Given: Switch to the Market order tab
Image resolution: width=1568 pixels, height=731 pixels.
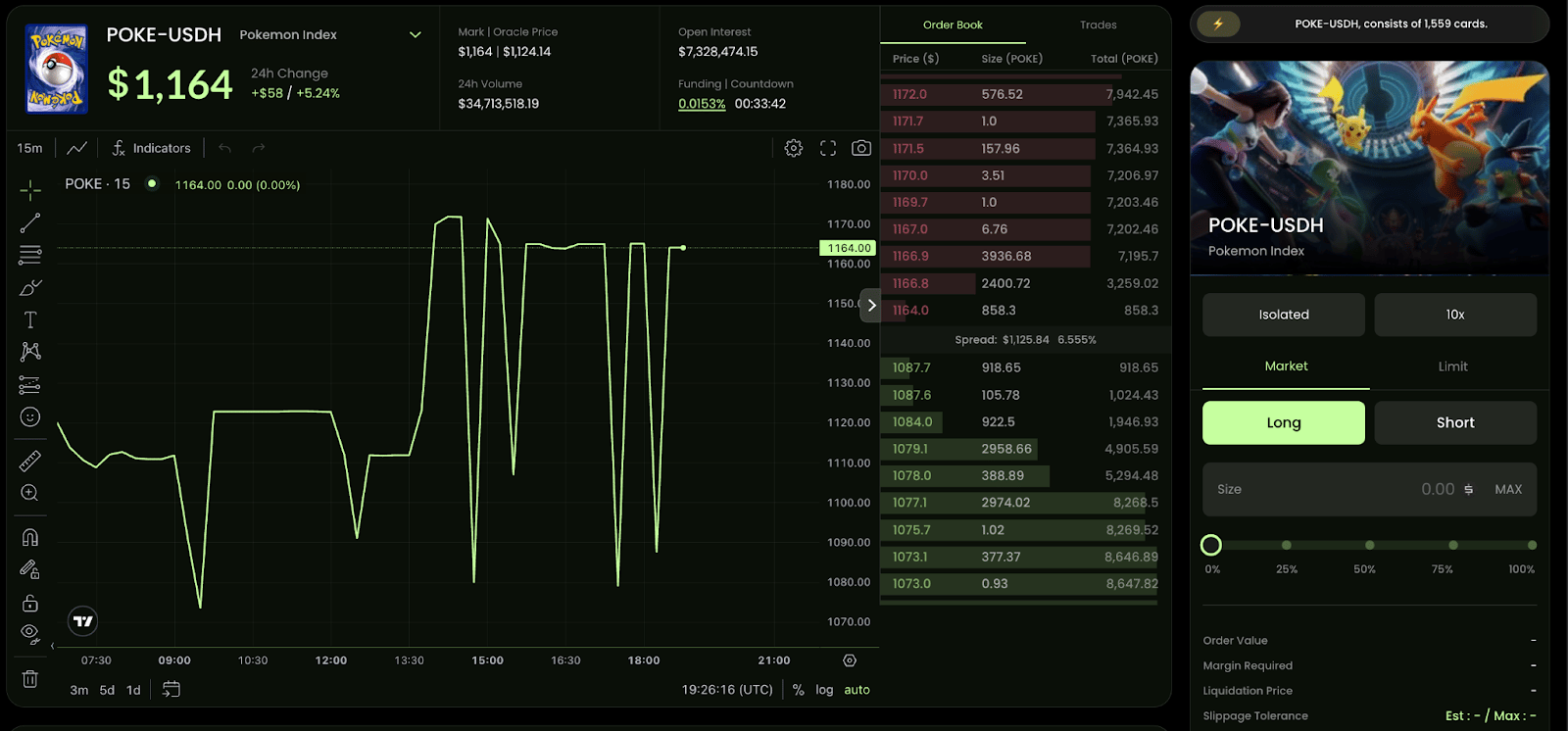Looking at the screenshot, I should [x=1286, y=366].
